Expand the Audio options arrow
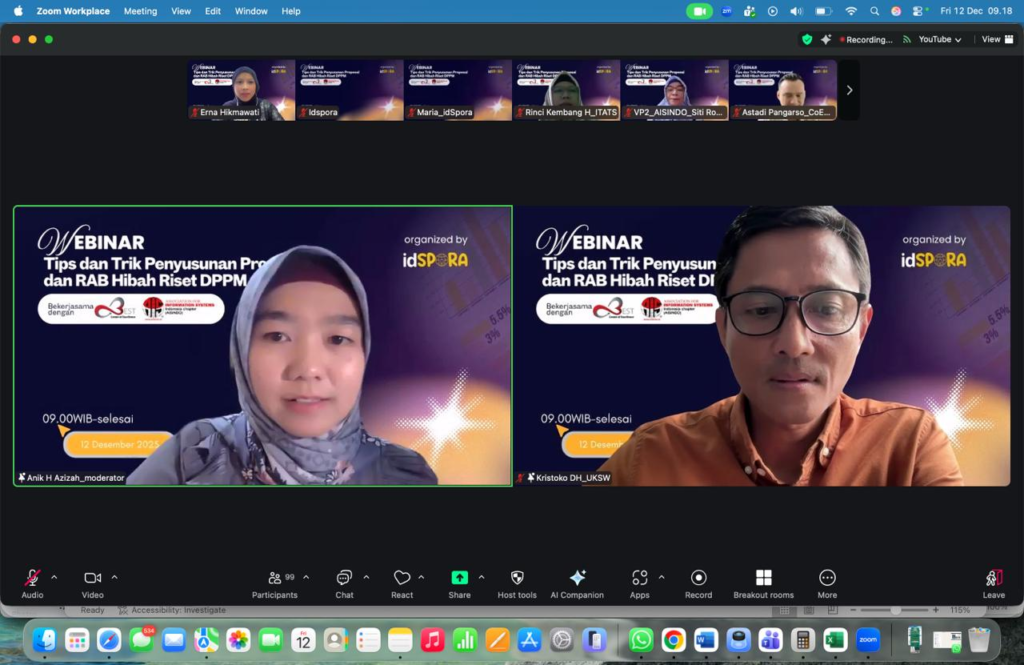Screen dimensions: 1024x665 click(x=54, y=577)
